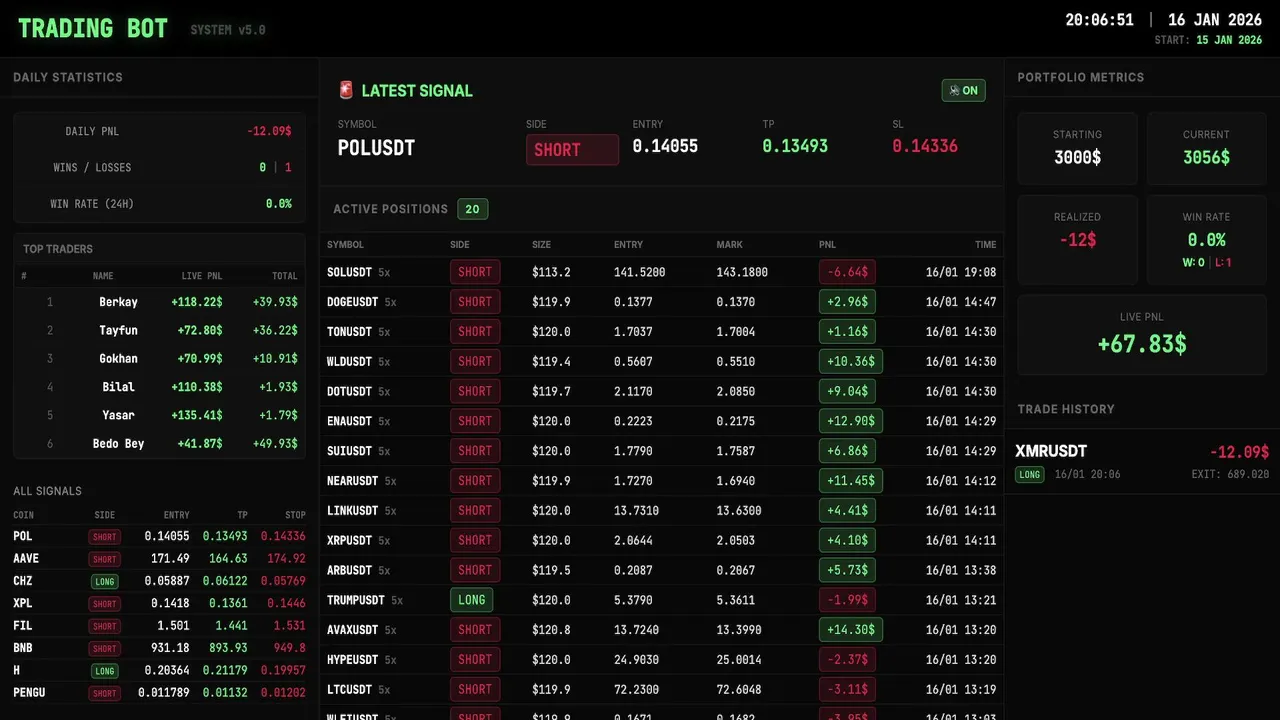Click the LONG badge for H signal

104,670
